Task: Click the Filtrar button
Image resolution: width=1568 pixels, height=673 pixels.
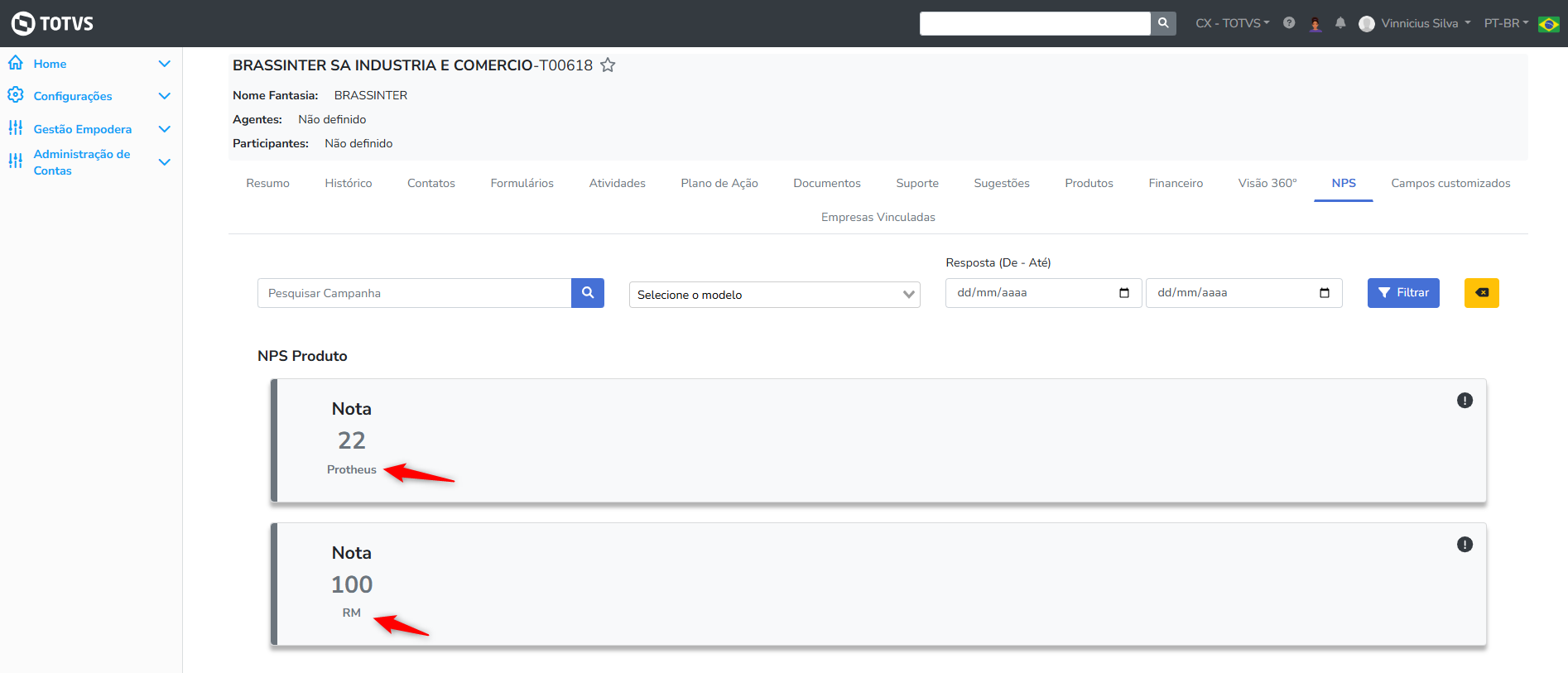Action: pos(1403,293)
